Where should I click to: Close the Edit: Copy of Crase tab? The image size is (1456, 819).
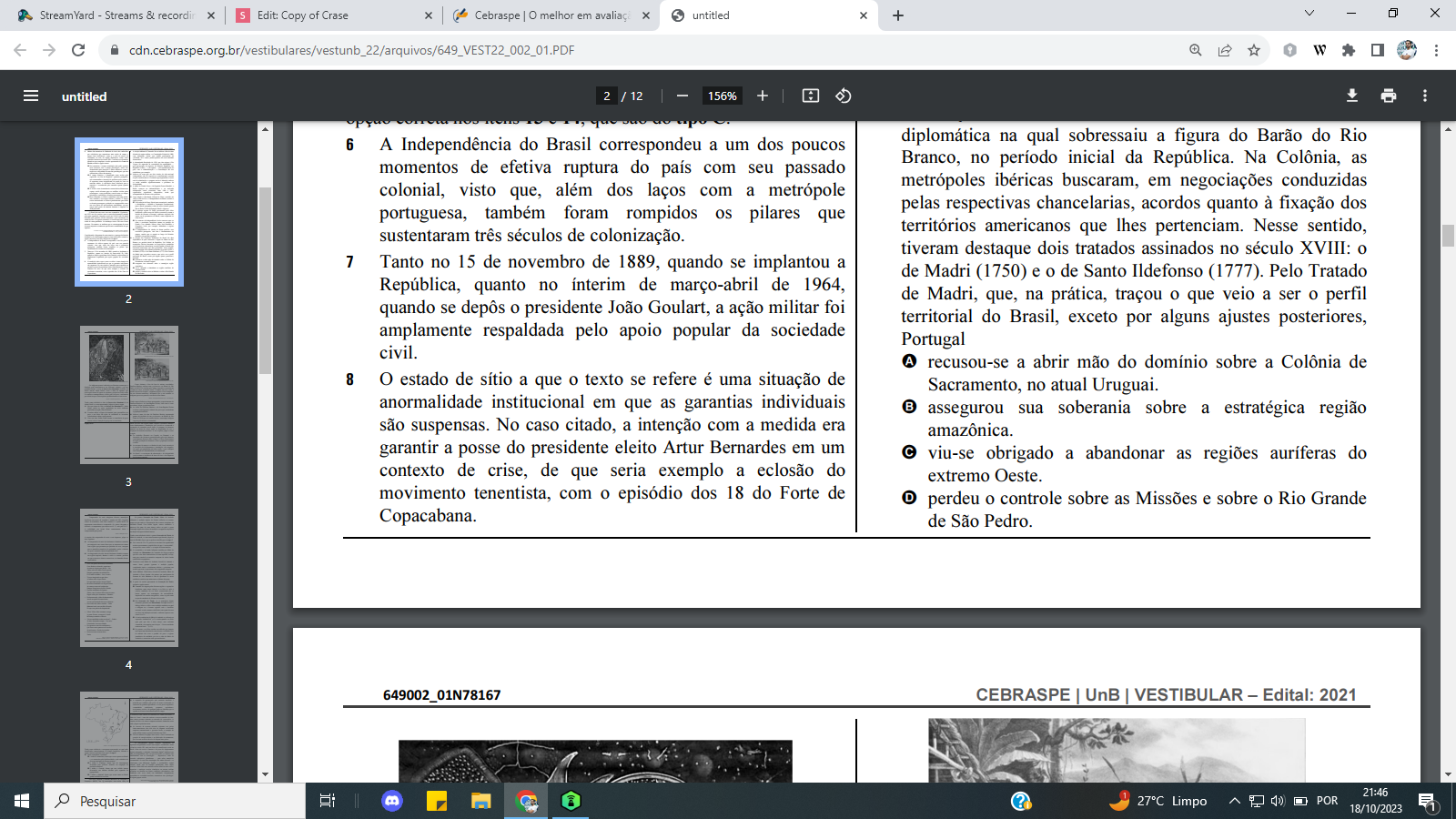pos(429,15)
